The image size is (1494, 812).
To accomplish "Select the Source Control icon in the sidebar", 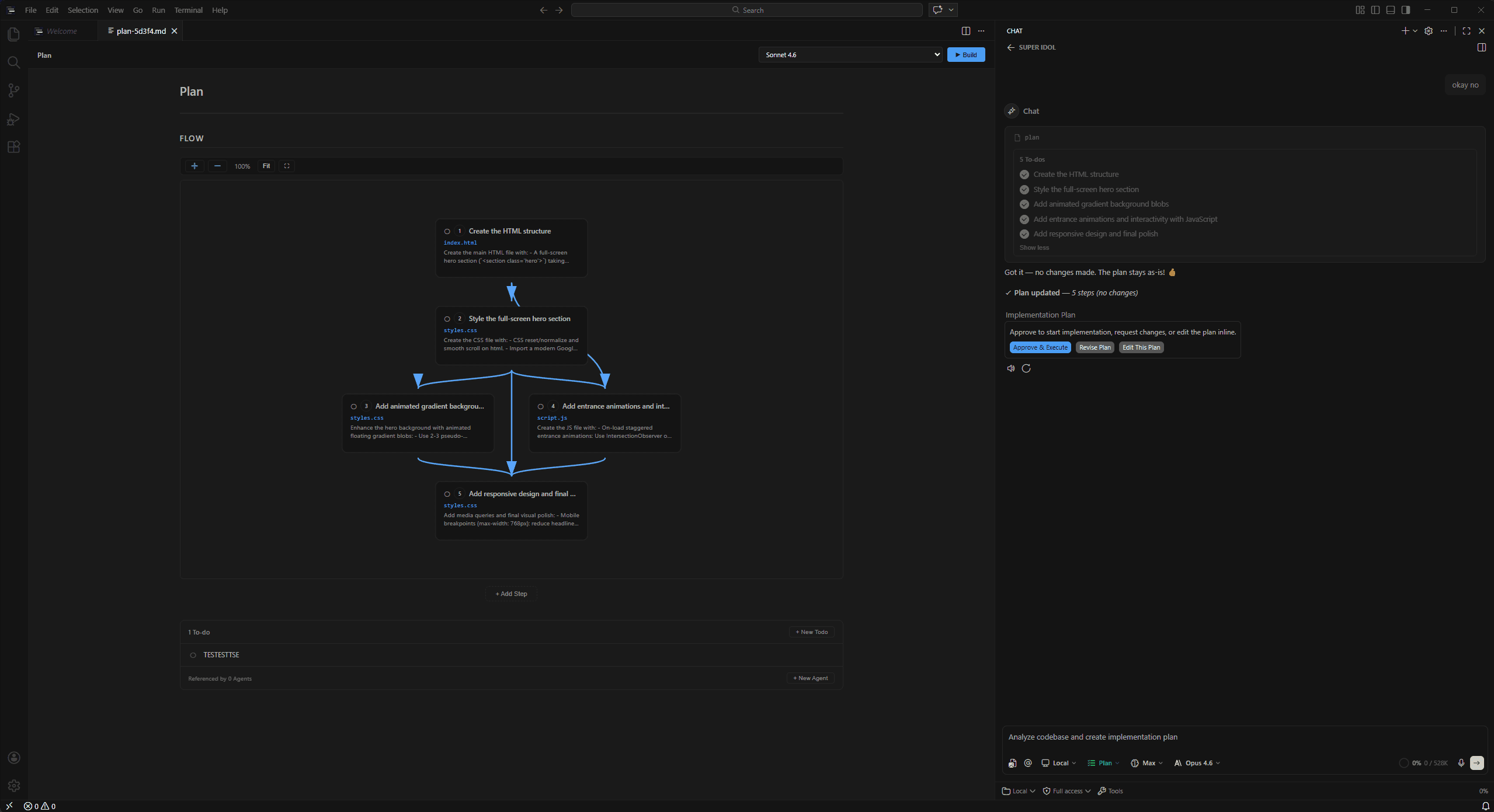I will pos(14,90).
